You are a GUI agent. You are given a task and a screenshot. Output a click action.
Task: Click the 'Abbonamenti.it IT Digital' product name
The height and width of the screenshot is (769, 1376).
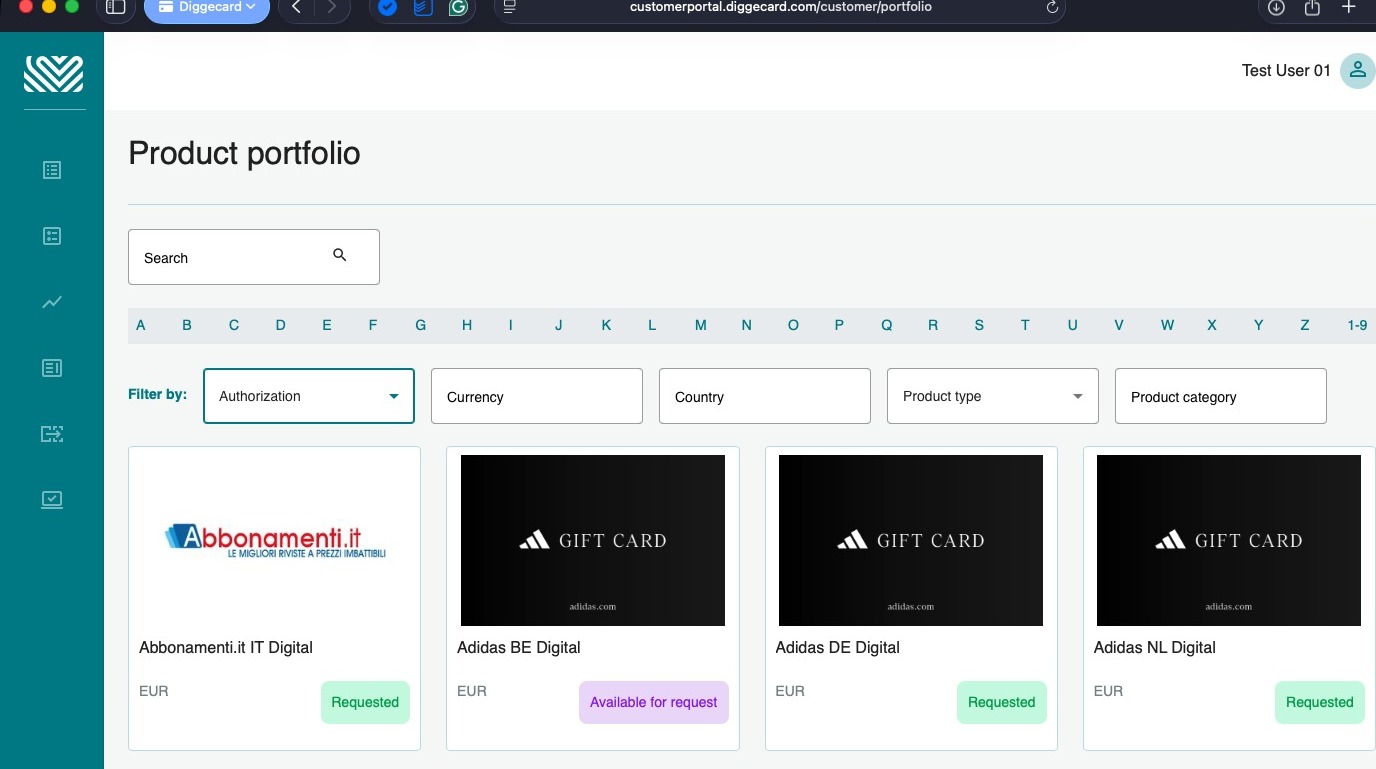(x=226, y=647)
